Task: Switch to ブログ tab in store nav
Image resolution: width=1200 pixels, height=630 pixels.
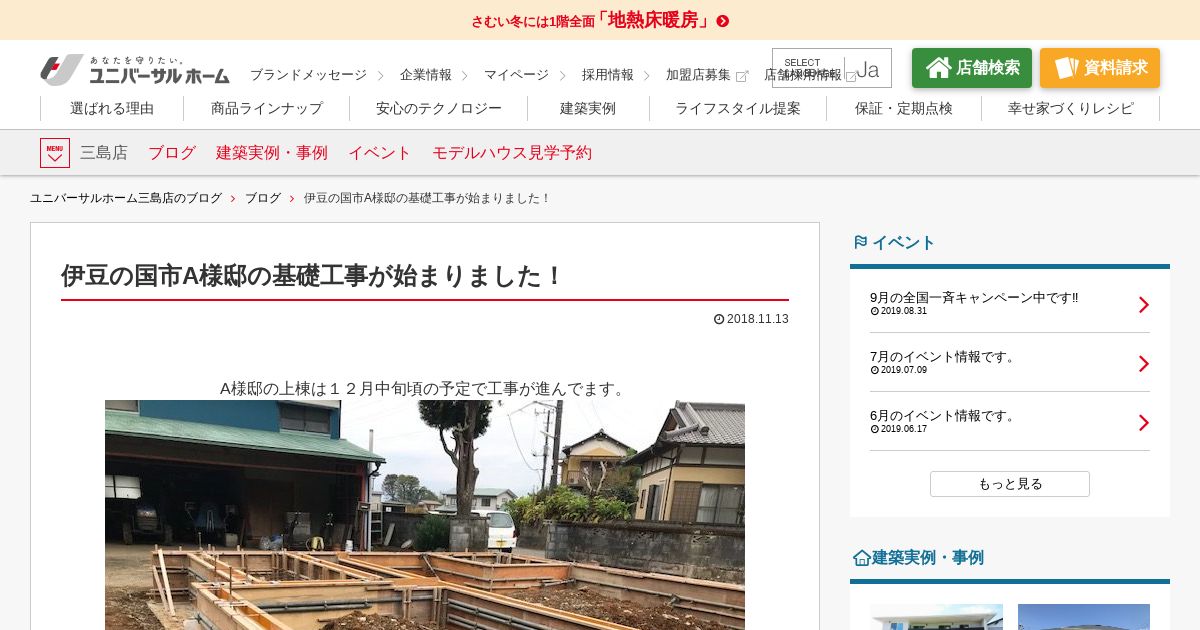Action: pos(172,153)
